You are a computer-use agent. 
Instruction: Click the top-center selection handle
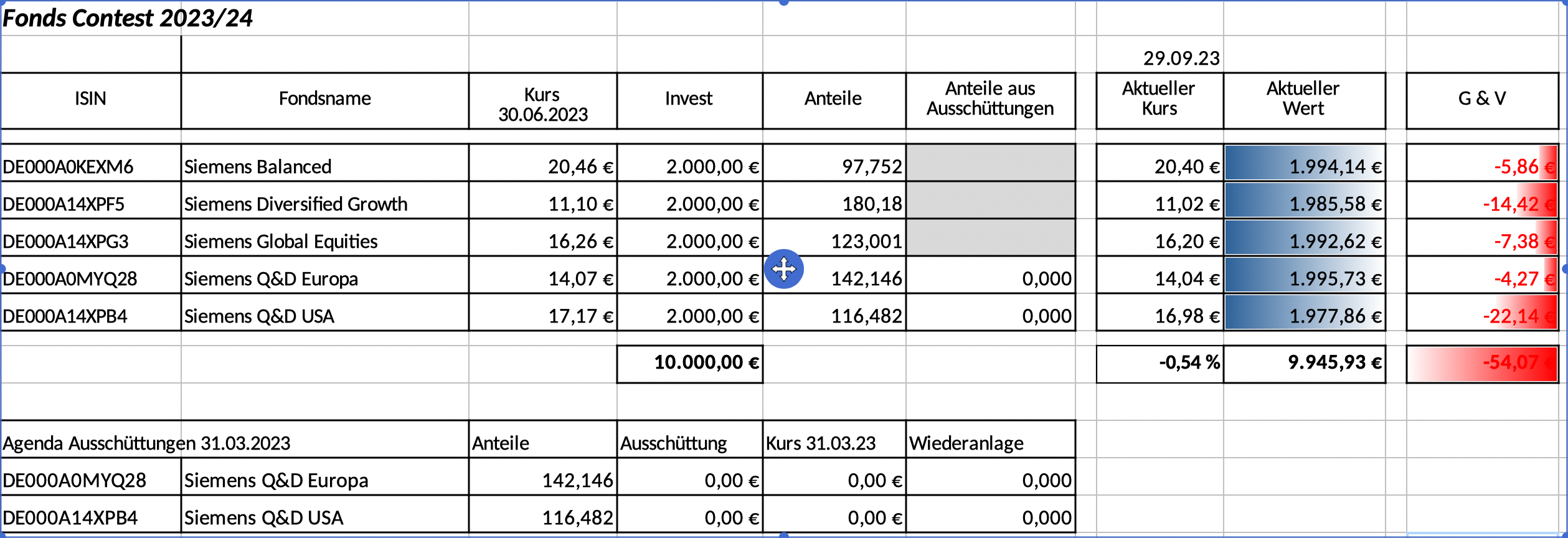pyautogui.click(x=784, y=2)
